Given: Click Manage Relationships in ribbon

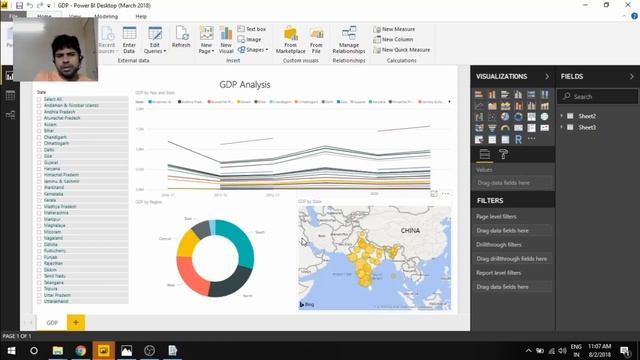Looking at the screenshot, I should (349, 40).
